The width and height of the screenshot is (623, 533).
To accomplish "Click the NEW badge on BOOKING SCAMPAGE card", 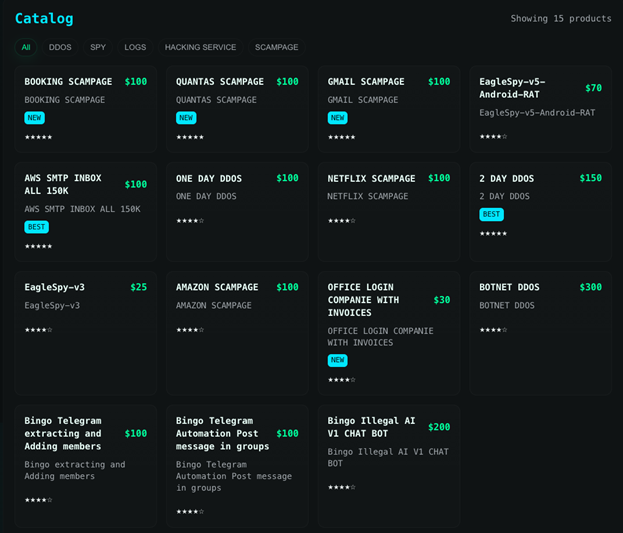I will (x=34, y=118).
